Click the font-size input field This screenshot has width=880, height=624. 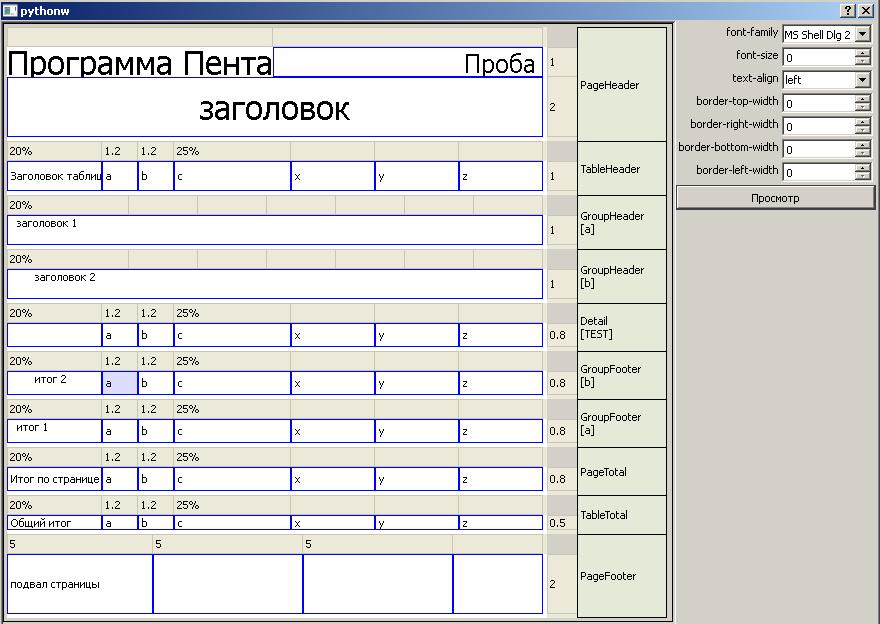click(818, 57)
